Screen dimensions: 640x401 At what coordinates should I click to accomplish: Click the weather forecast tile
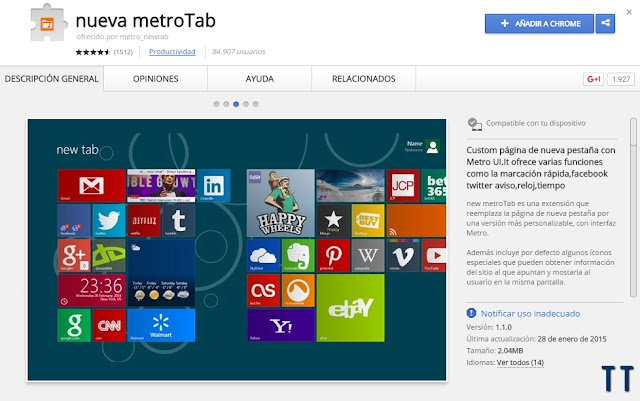pos(161,273)
